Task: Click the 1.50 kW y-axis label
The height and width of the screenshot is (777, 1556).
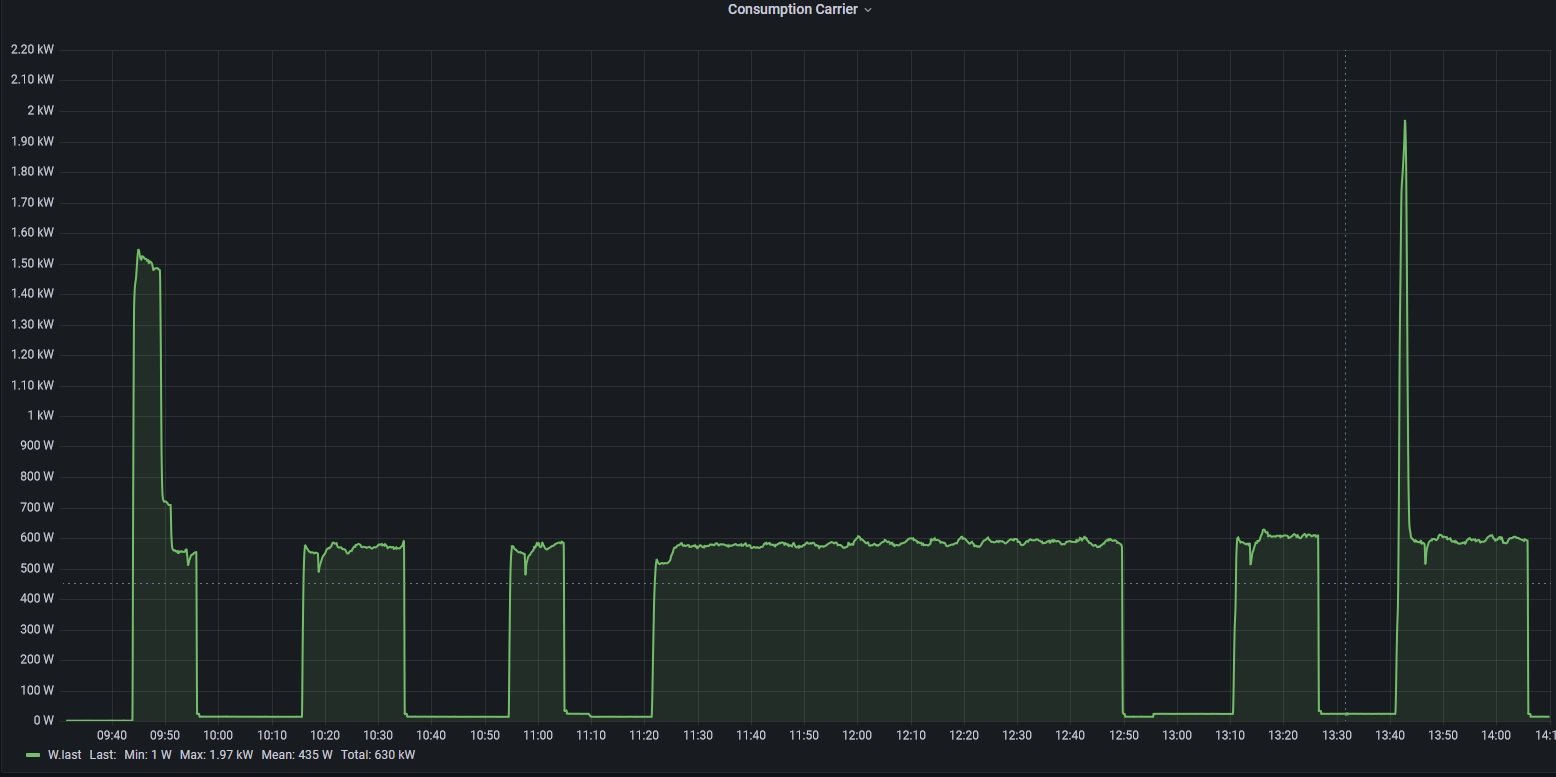Action: [x=32, y=263]
